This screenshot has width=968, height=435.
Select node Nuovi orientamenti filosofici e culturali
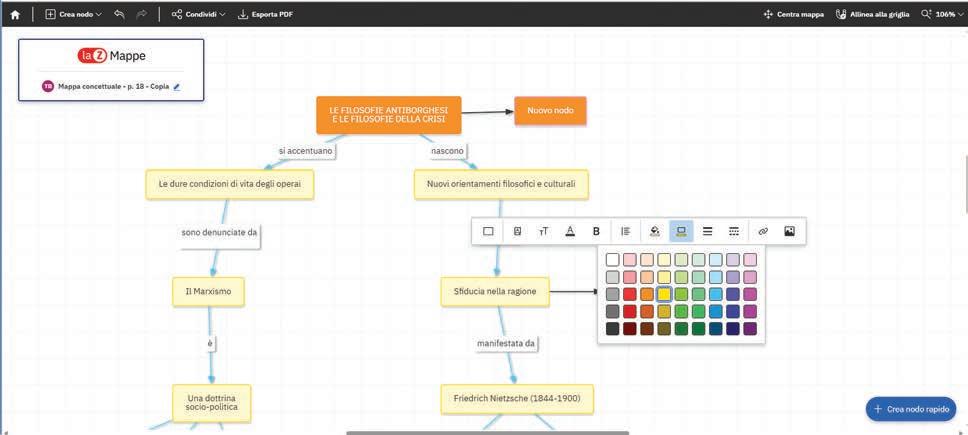(501, 184)
